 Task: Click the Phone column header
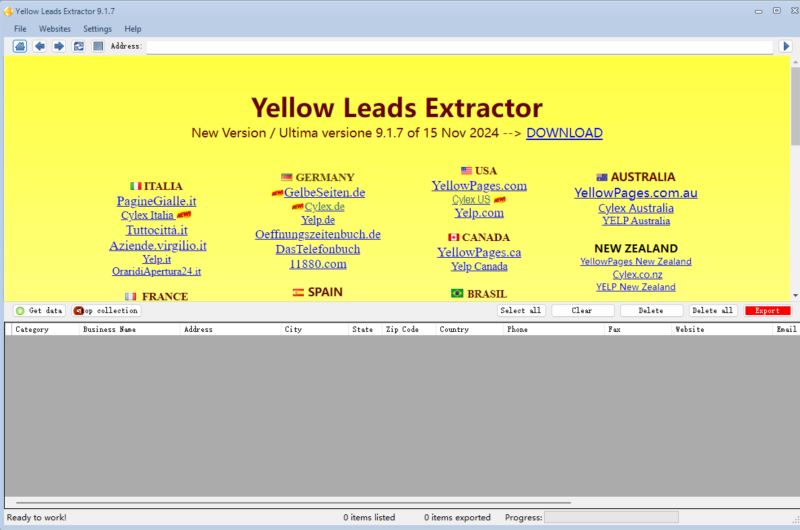(x=554, y=330)
